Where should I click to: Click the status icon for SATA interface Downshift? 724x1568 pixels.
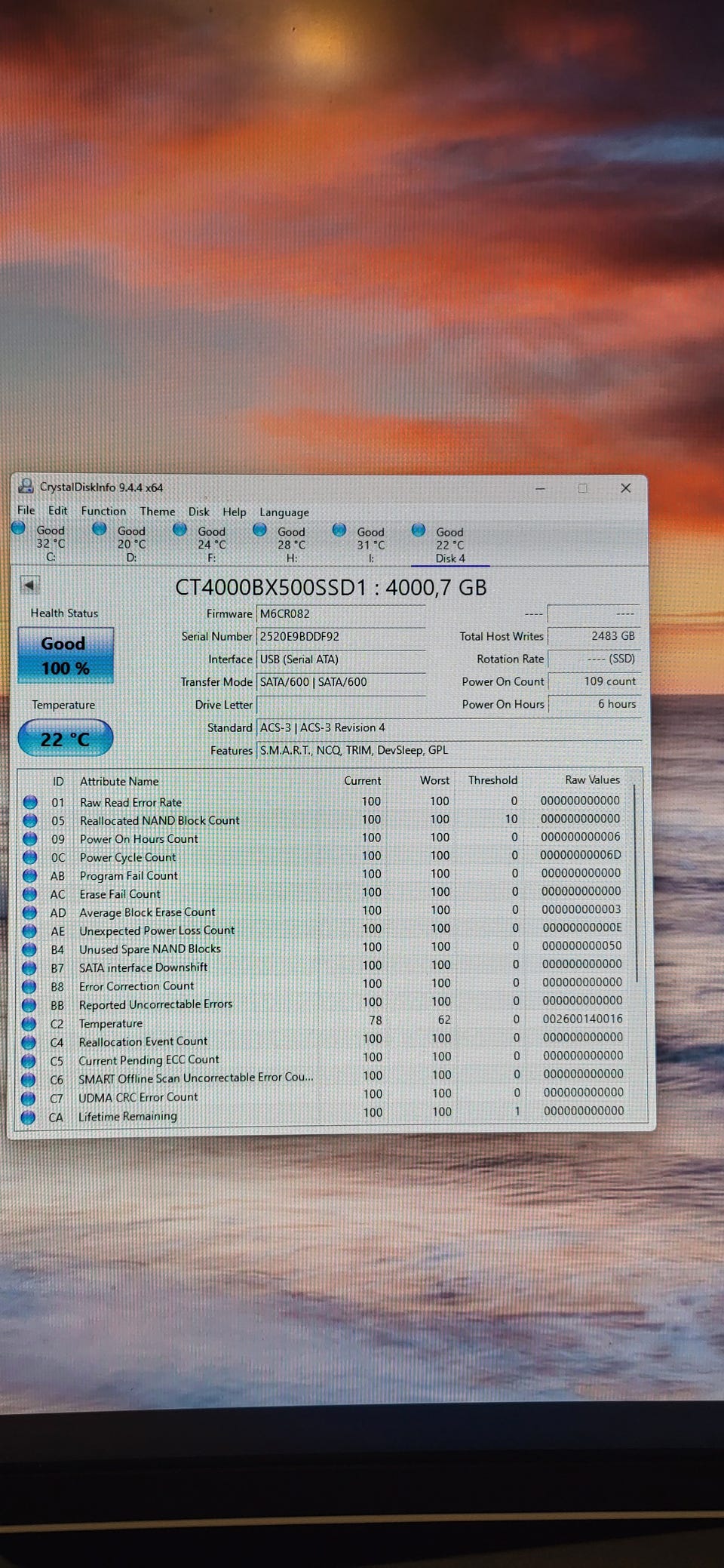coord(30,968)
